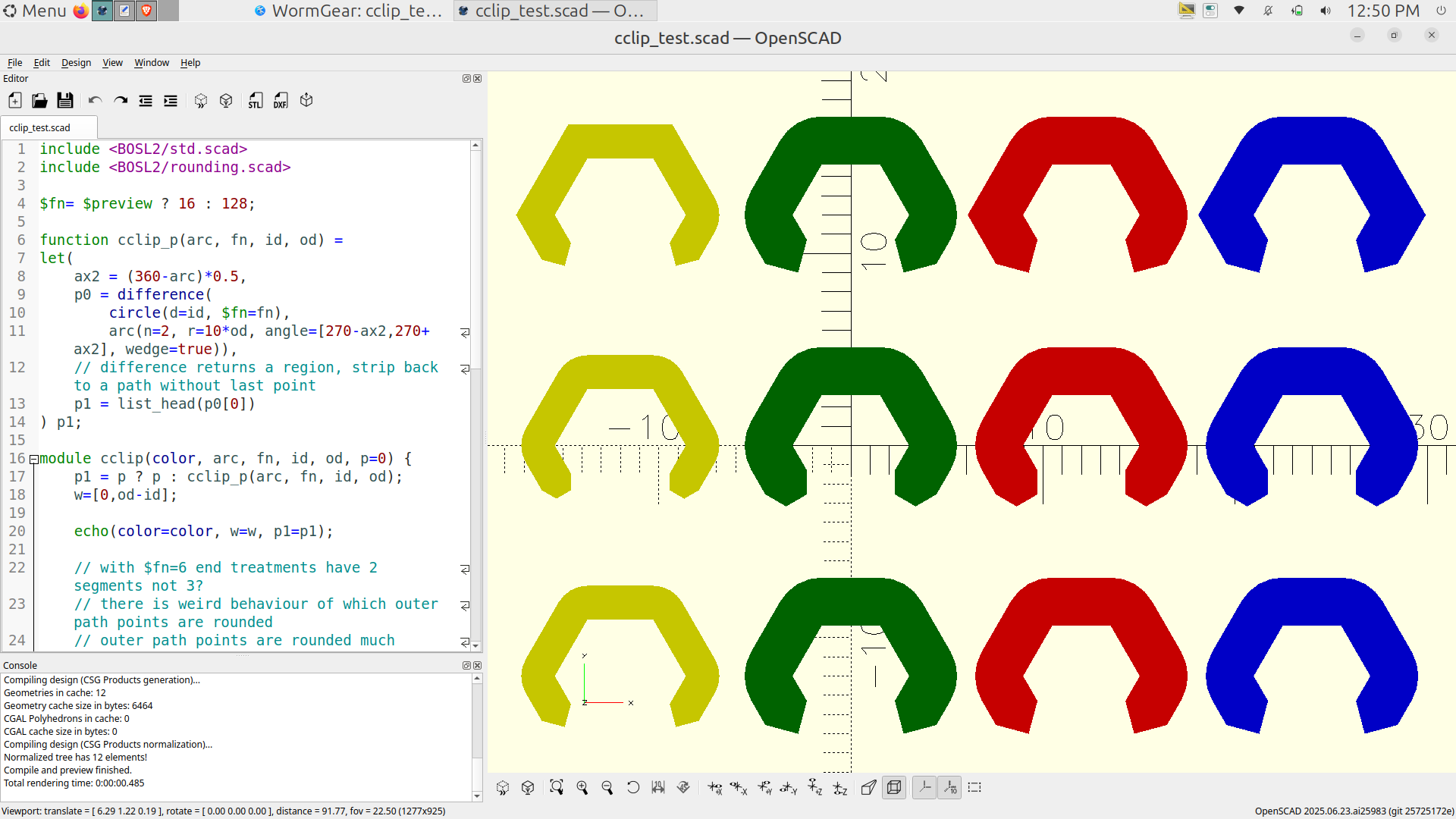1456x819 pixels.
Task: Click the View All icon in viewport toolbar
Action: (557, 788)
